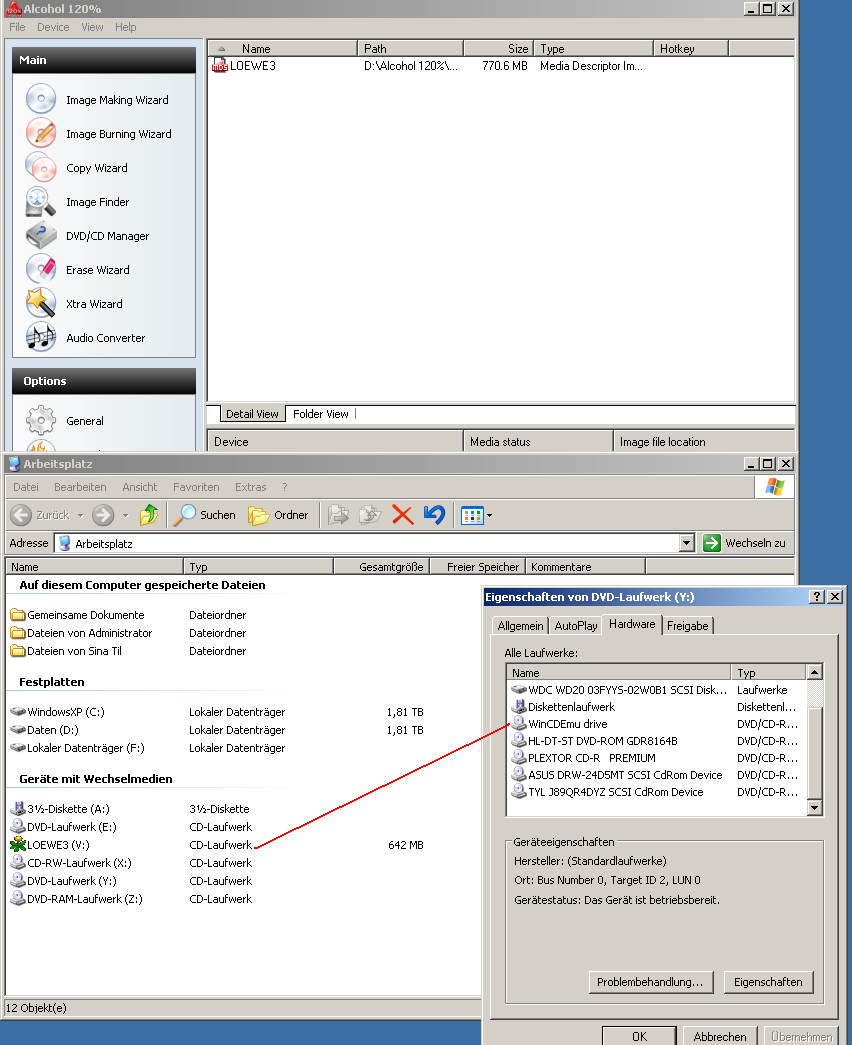Sort Alcohol image list by Name column
The height and width of the screenshot is (1045, 852).
click(x=283, y=49)
